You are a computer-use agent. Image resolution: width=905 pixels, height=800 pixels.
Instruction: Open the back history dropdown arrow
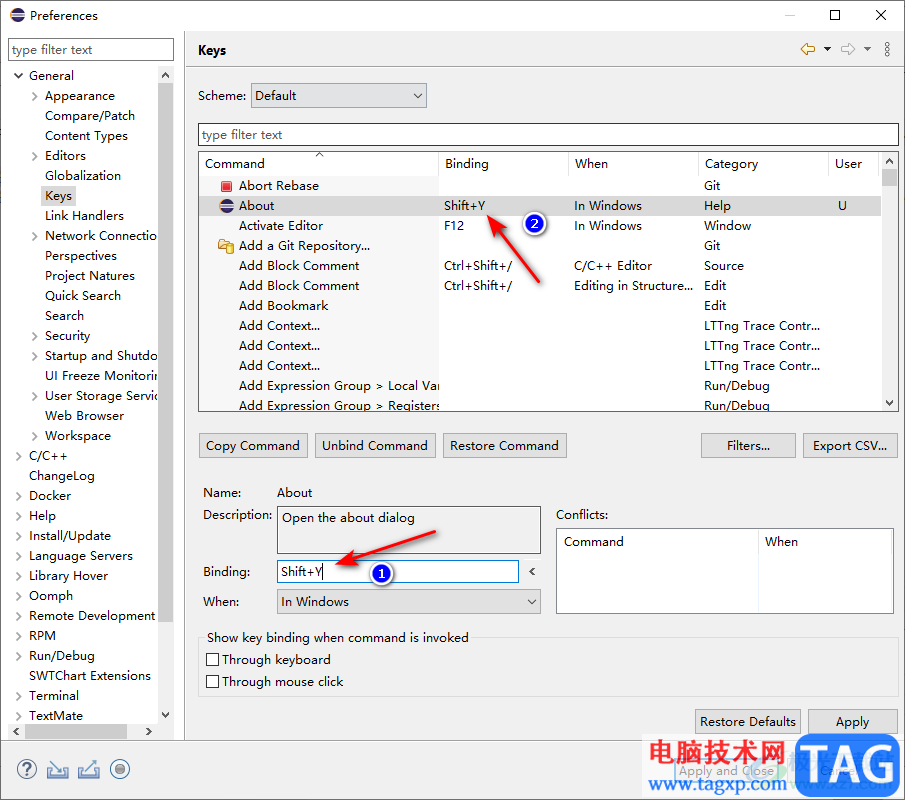(827, 50)
